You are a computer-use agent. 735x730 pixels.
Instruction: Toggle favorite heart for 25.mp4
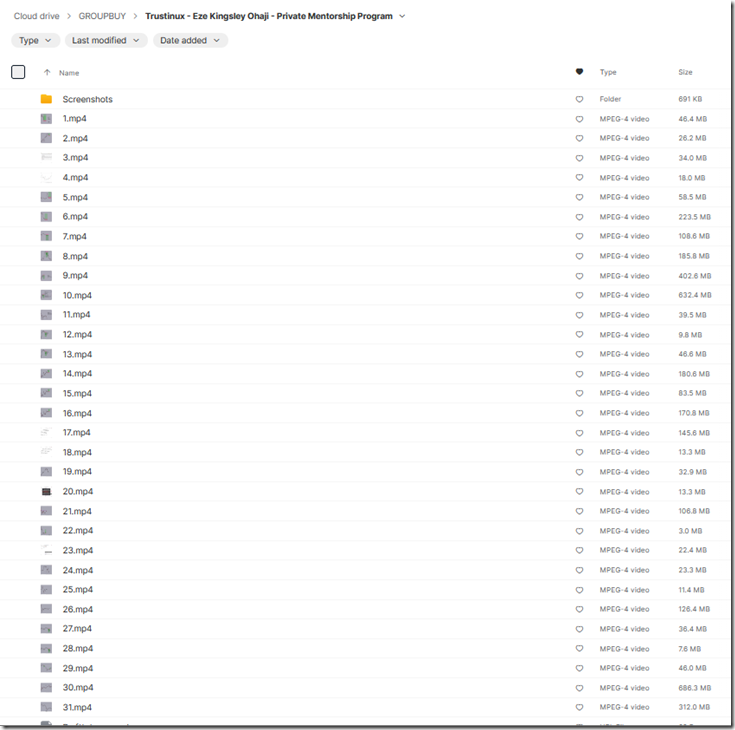[579, 590]
